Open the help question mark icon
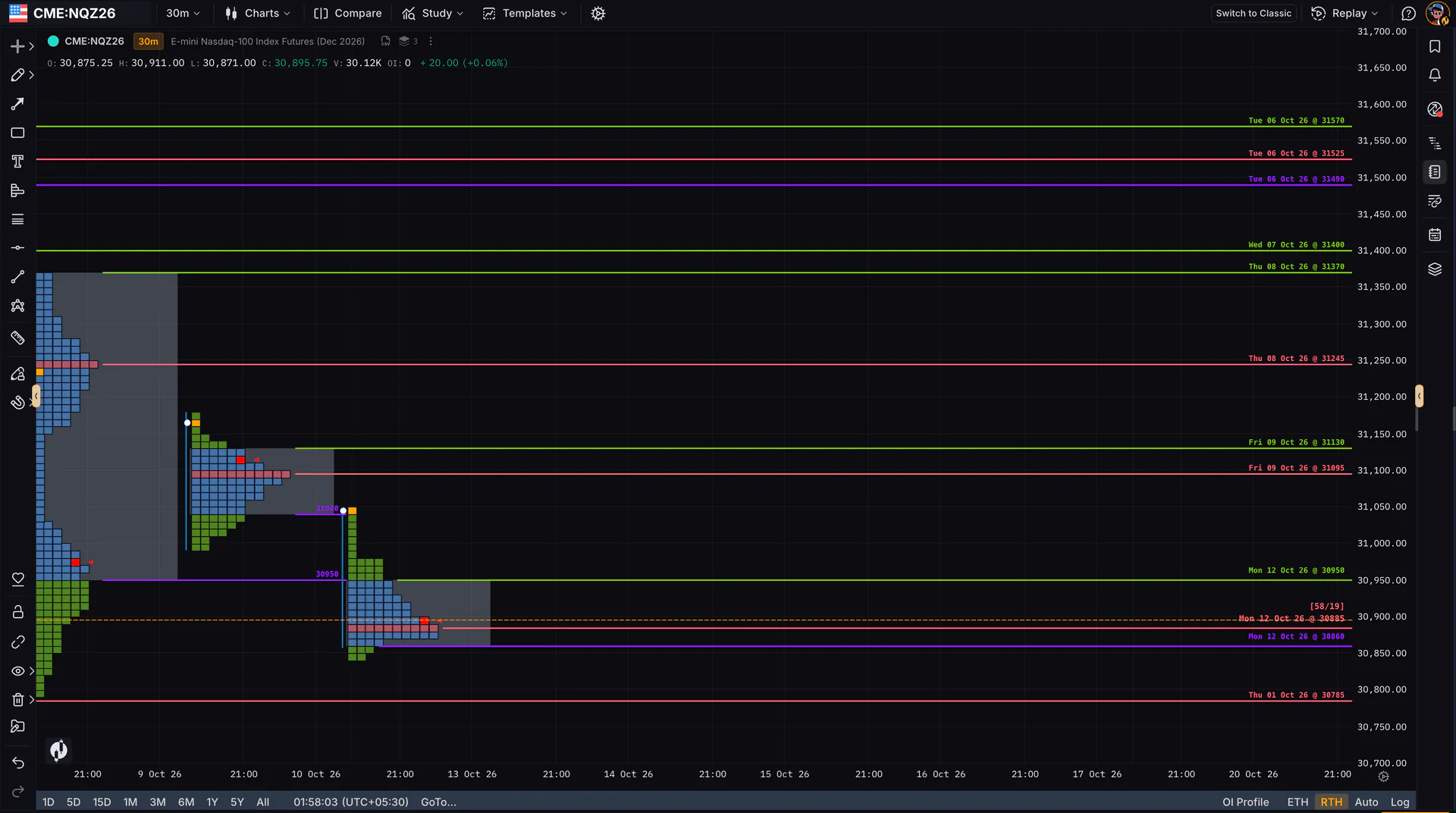This screenshot has height=813, width=1456. (1408, 14)
